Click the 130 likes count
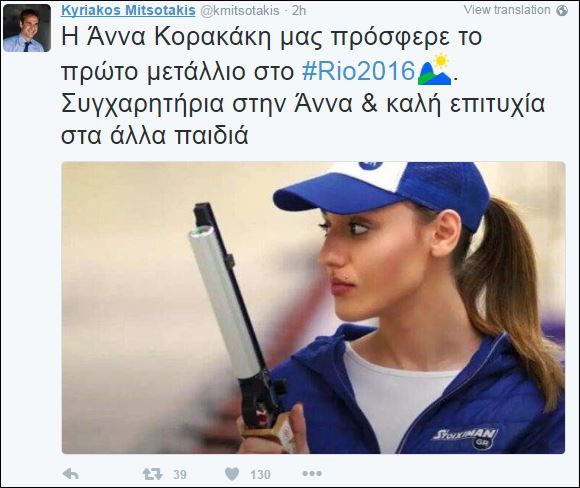Viewport: 580px width, 488px height. [260, 474]
